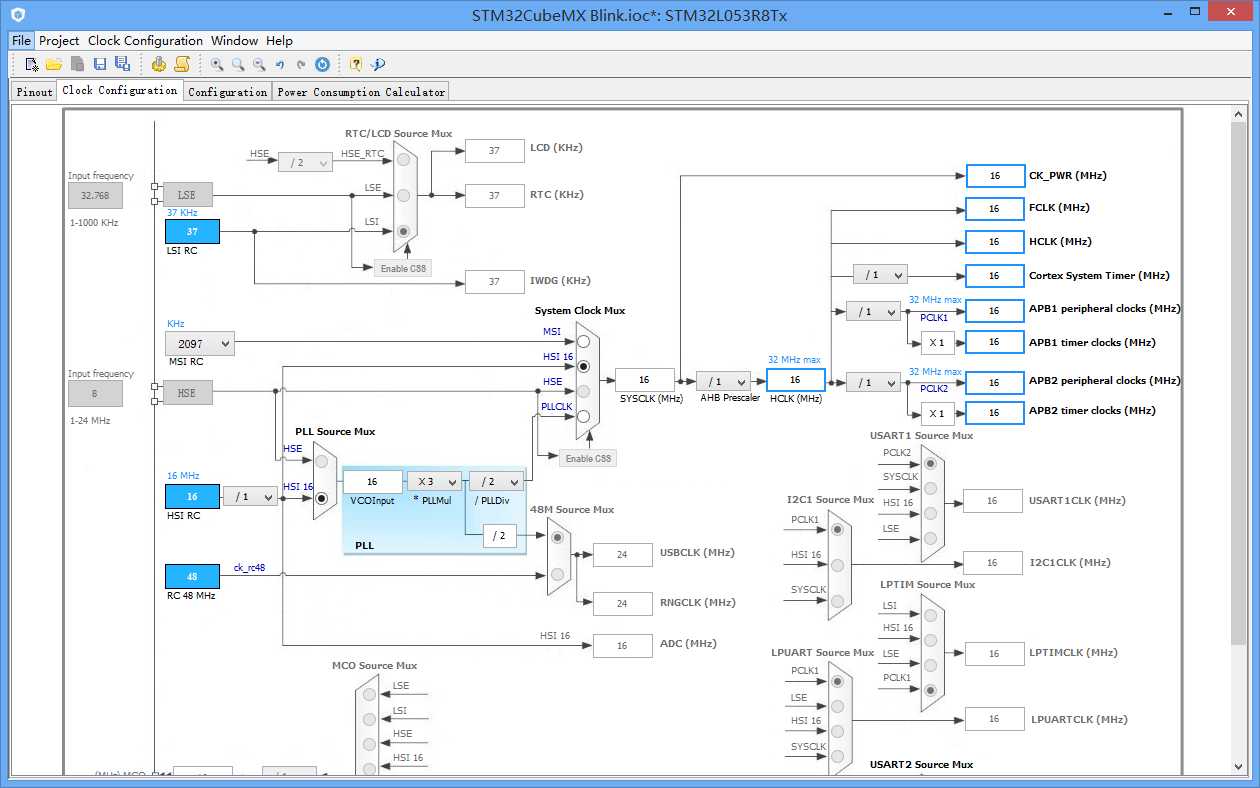
Task: Select LSE in RTC/LCD Source Mux
Action: [x=404, y=195]
